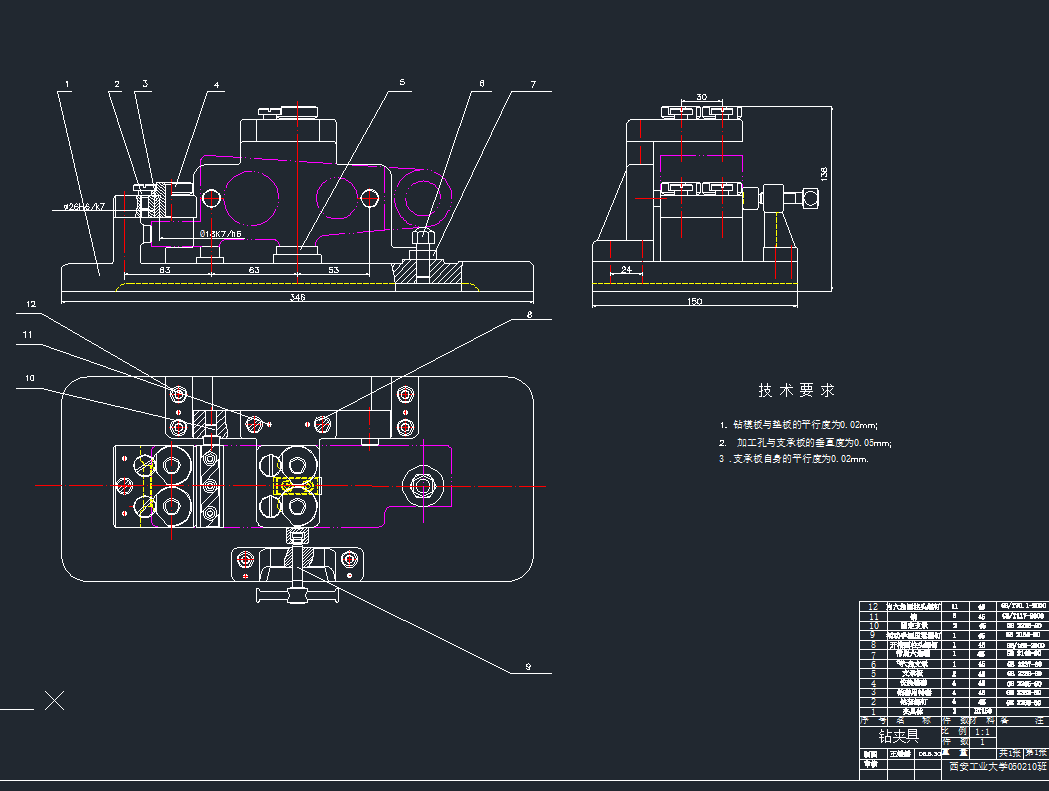Click the 346 overall length dimension
The width and height of the screenshot is (1049, 791).
click(297, 297)
